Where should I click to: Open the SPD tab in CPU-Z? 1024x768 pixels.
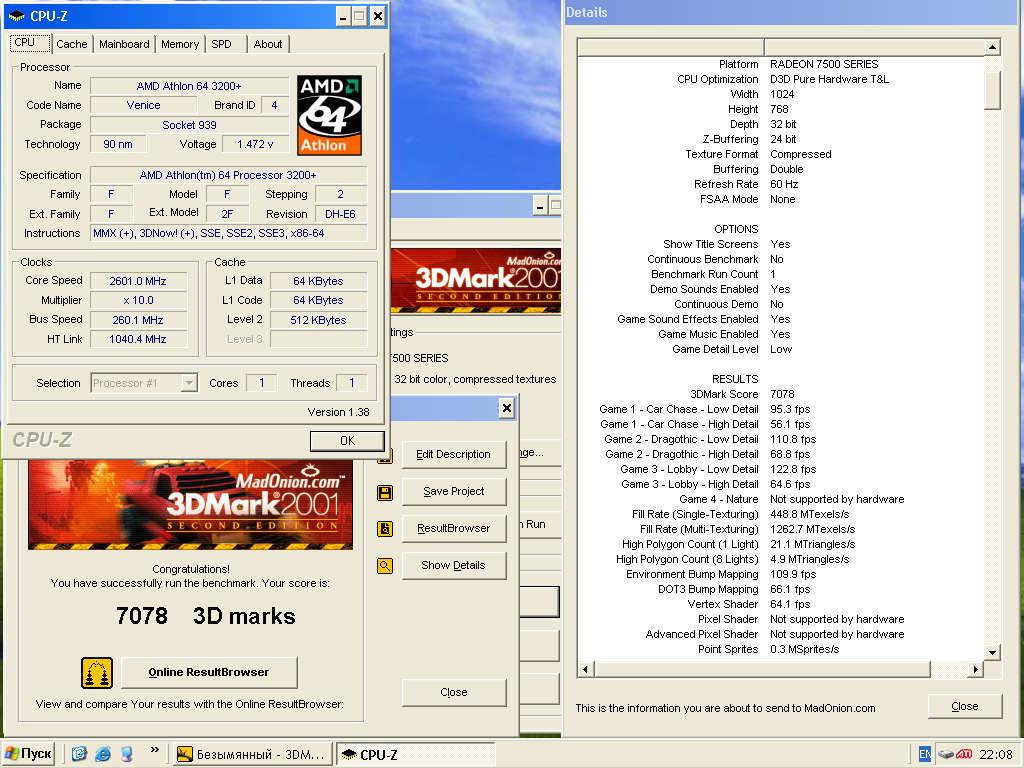point(221,44)
